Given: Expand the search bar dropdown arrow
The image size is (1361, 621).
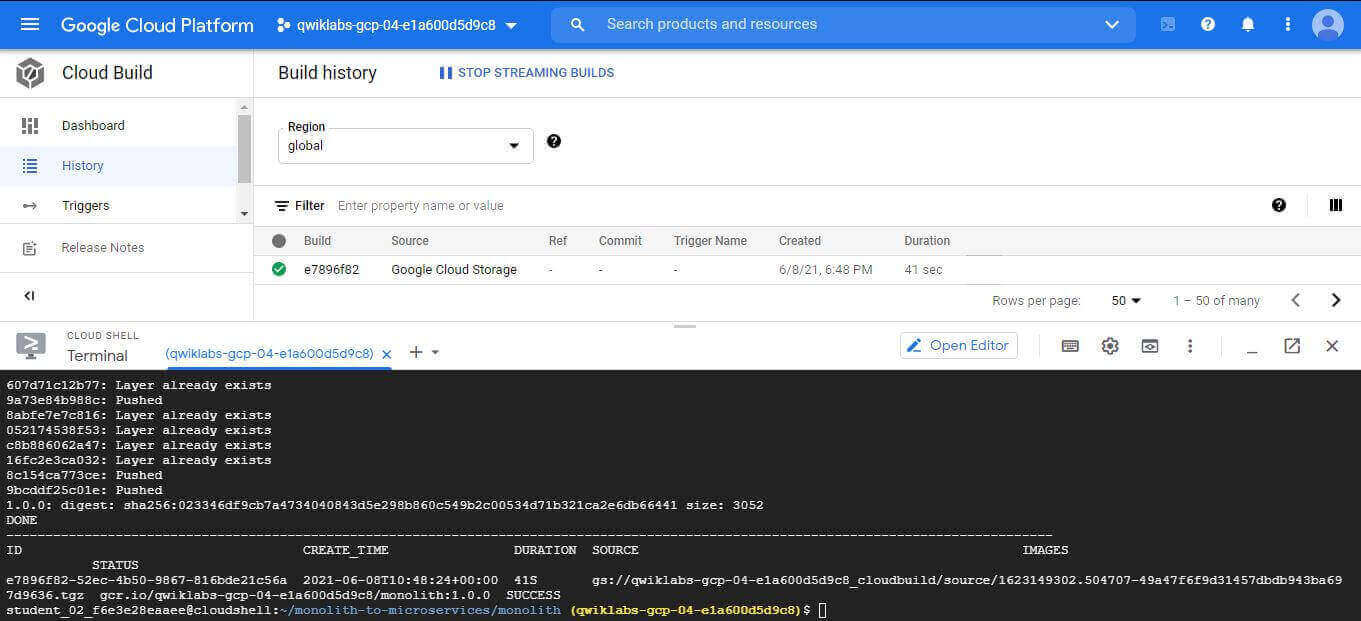Looking at the screenshot, I should [x=1112, y=25].
